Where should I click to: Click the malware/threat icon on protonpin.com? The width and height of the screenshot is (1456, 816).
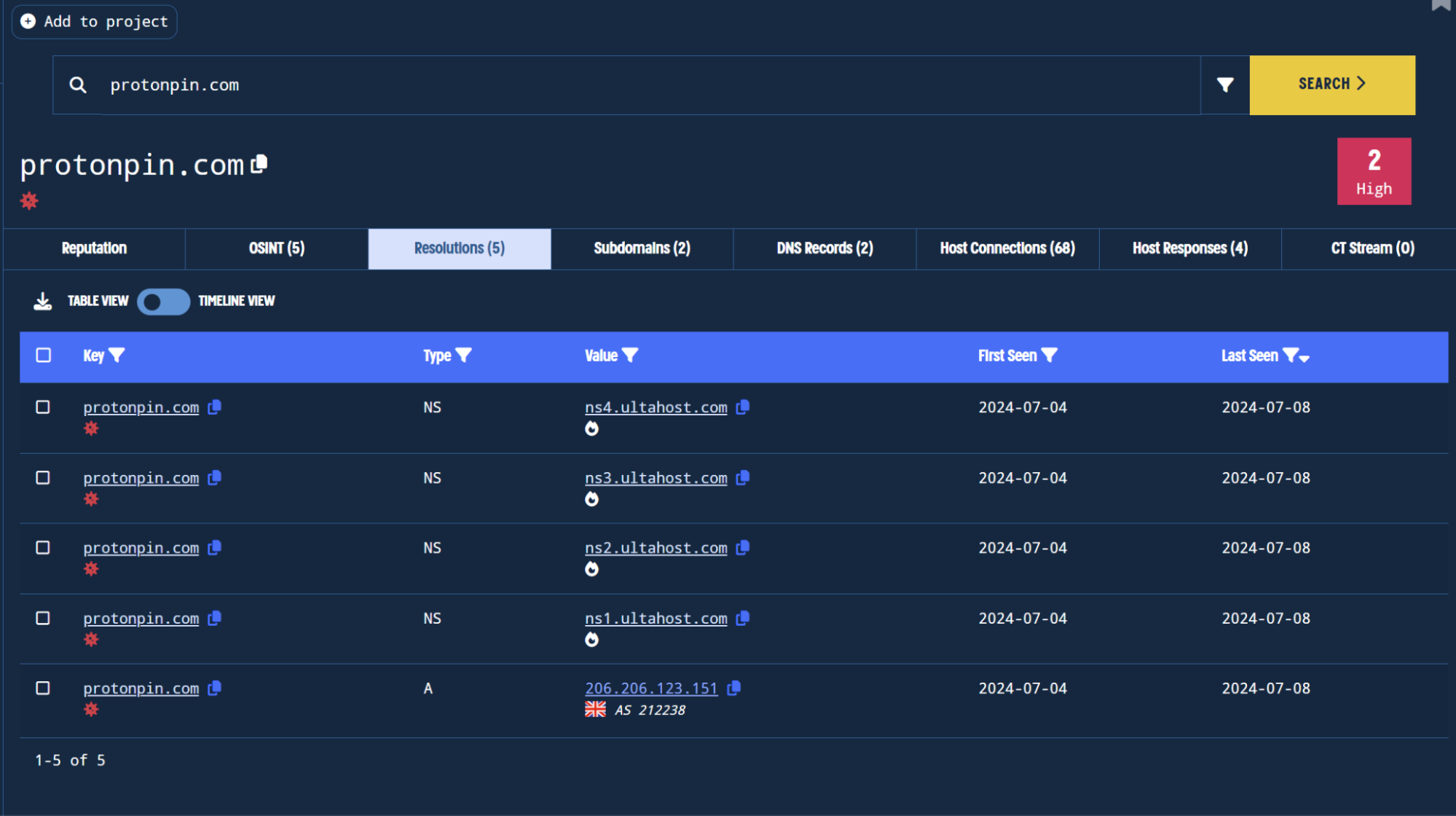(x=30, y=201)
